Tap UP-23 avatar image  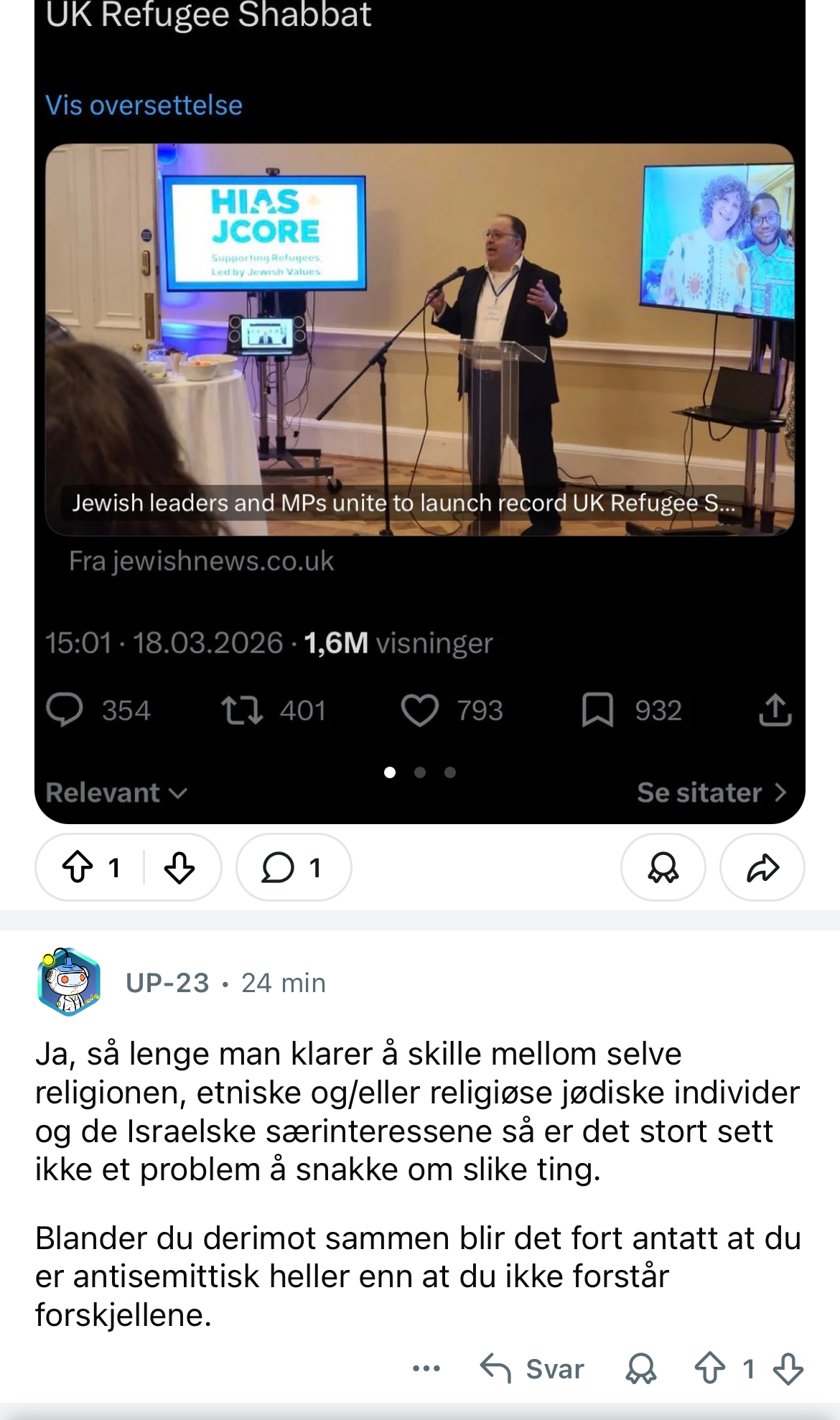(68, 982)
